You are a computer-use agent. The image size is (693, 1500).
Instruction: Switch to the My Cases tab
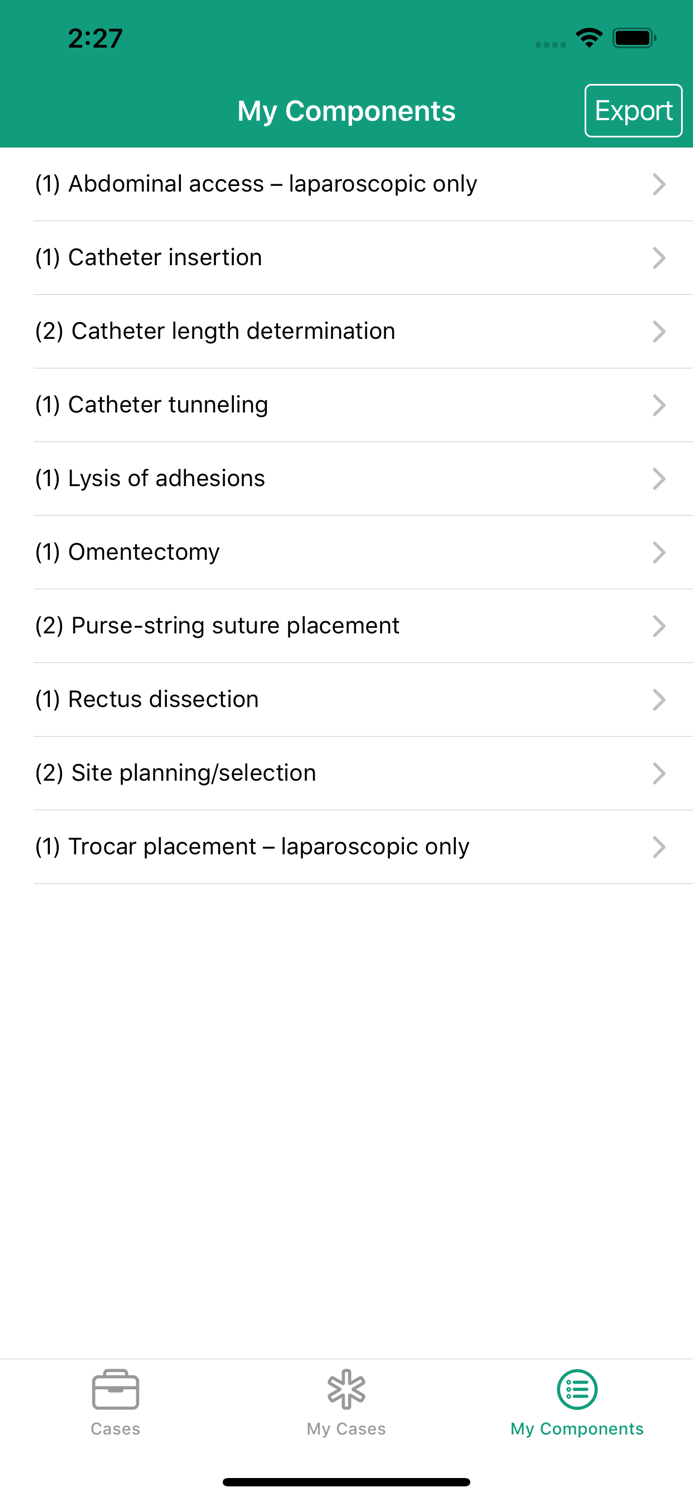(x=346, y=1403)
